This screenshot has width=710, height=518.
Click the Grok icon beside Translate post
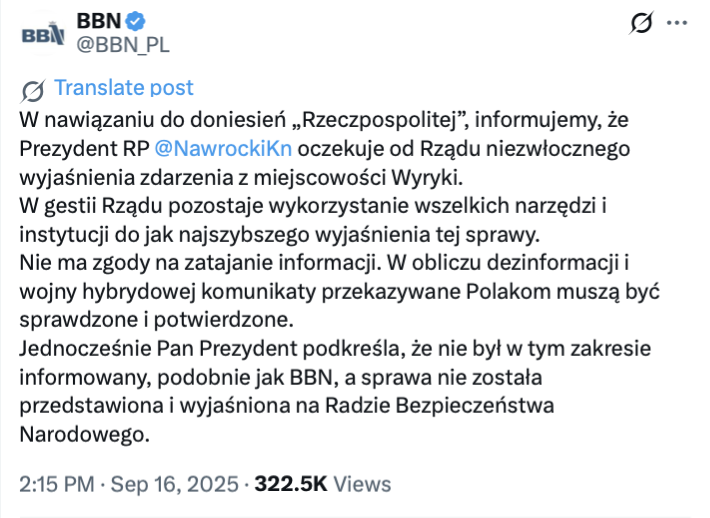click(33, 90)
